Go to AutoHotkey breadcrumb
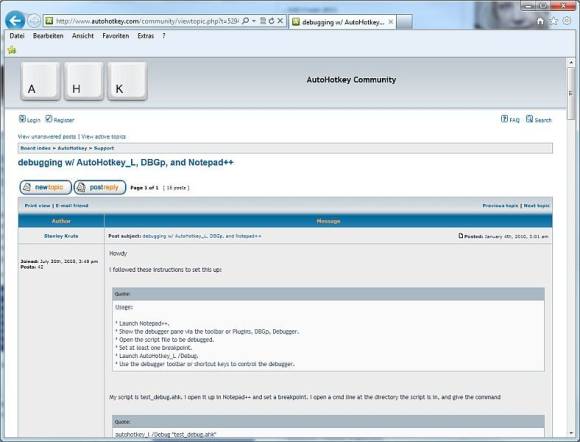The height and width of the screenshot is (442, 580). [x=72, y=148]
